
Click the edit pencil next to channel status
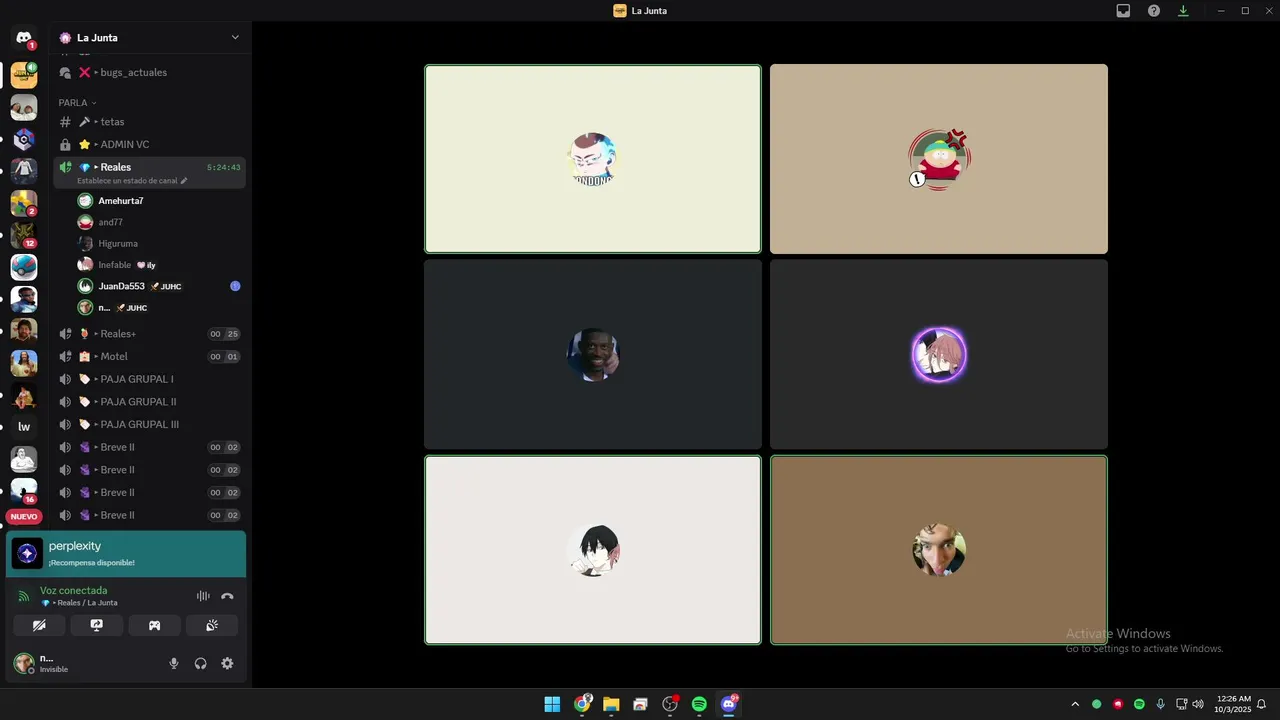point(183,181)
